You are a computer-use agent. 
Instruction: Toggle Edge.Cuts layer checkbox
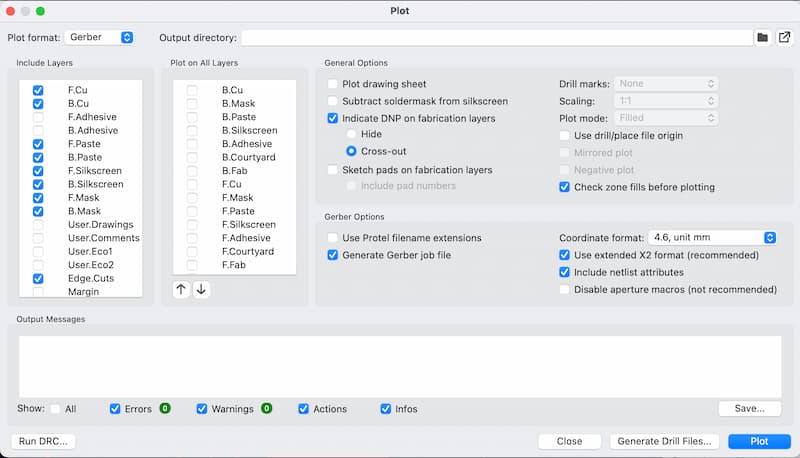(38, 279)
